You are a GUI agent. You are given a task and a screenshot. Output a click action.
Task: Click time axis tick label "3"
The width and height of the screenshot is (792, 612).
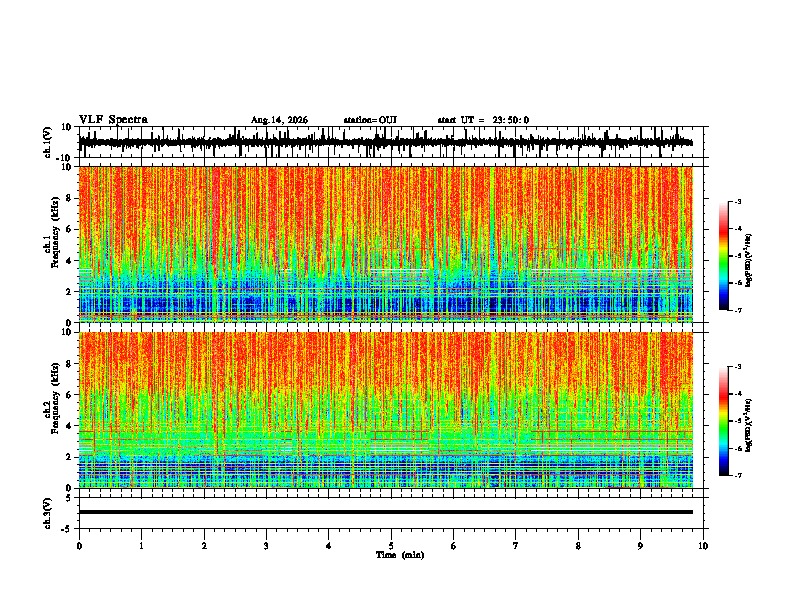tap(266, 546)
